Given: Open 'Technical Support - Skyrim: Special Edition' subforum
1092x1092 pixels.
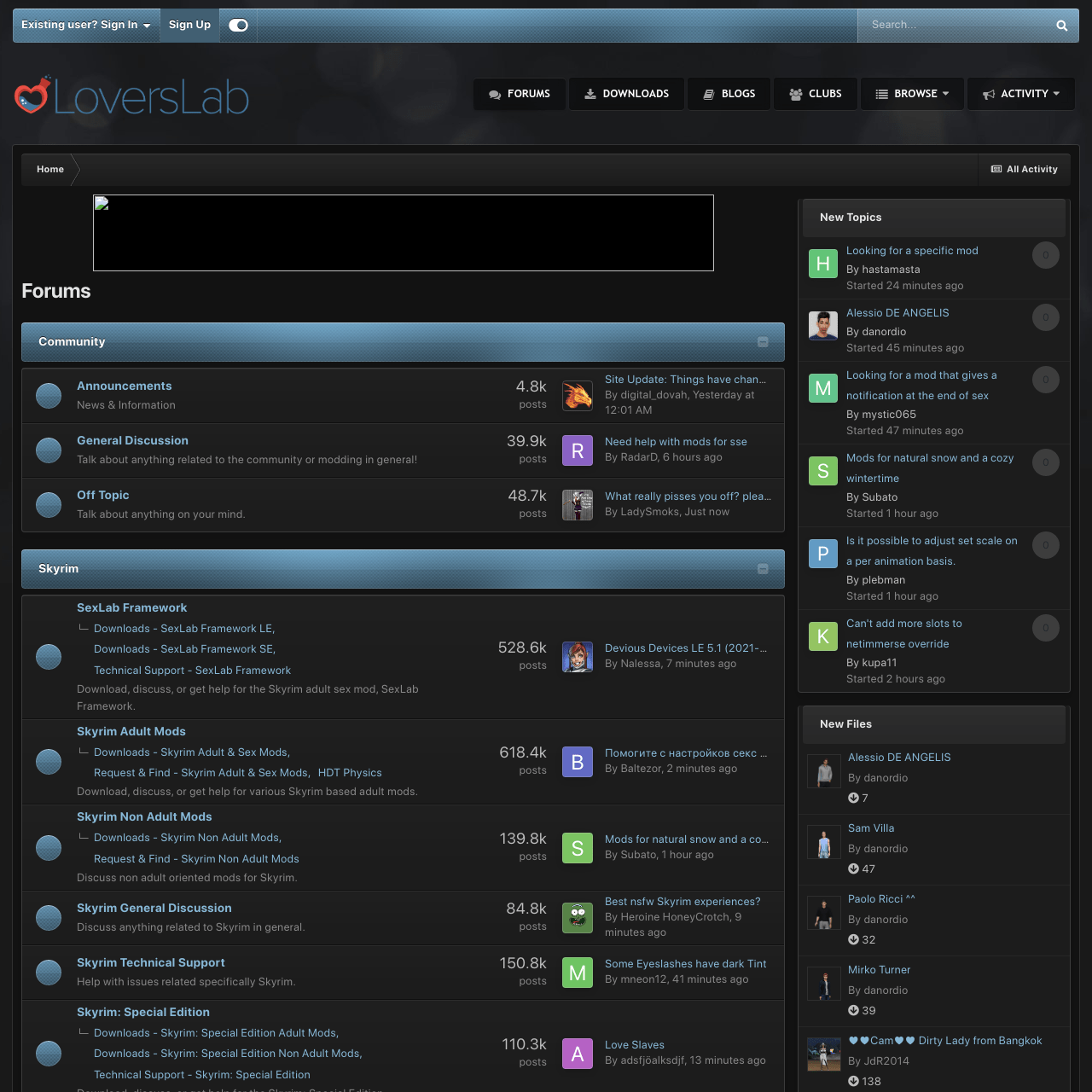Looking at the screenshot, I should click(x=202, y=1075).
